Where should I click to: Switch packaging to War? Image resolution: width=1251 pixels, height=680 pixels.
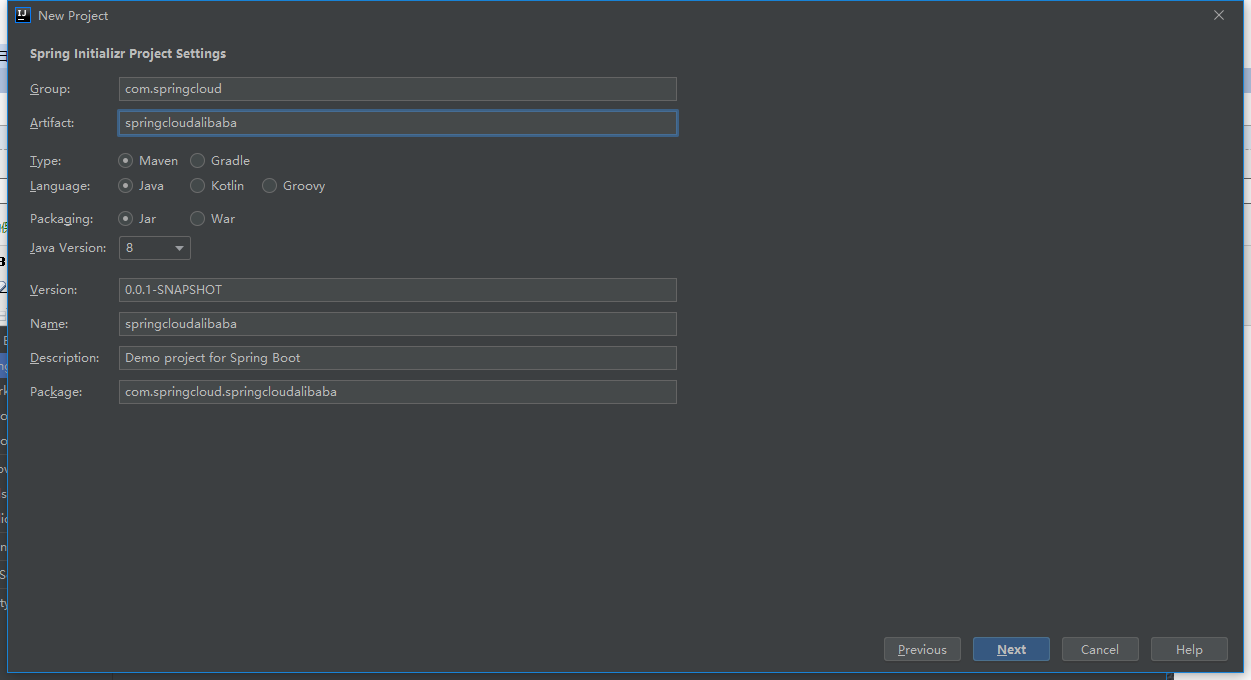(x=198, y=219)
